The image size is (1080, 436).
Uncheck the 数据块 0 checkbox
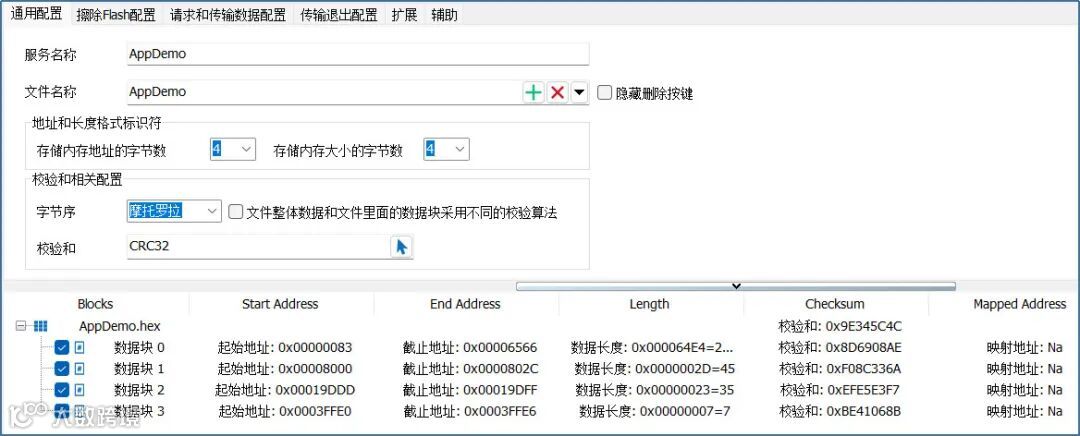(x=62, y=348)
